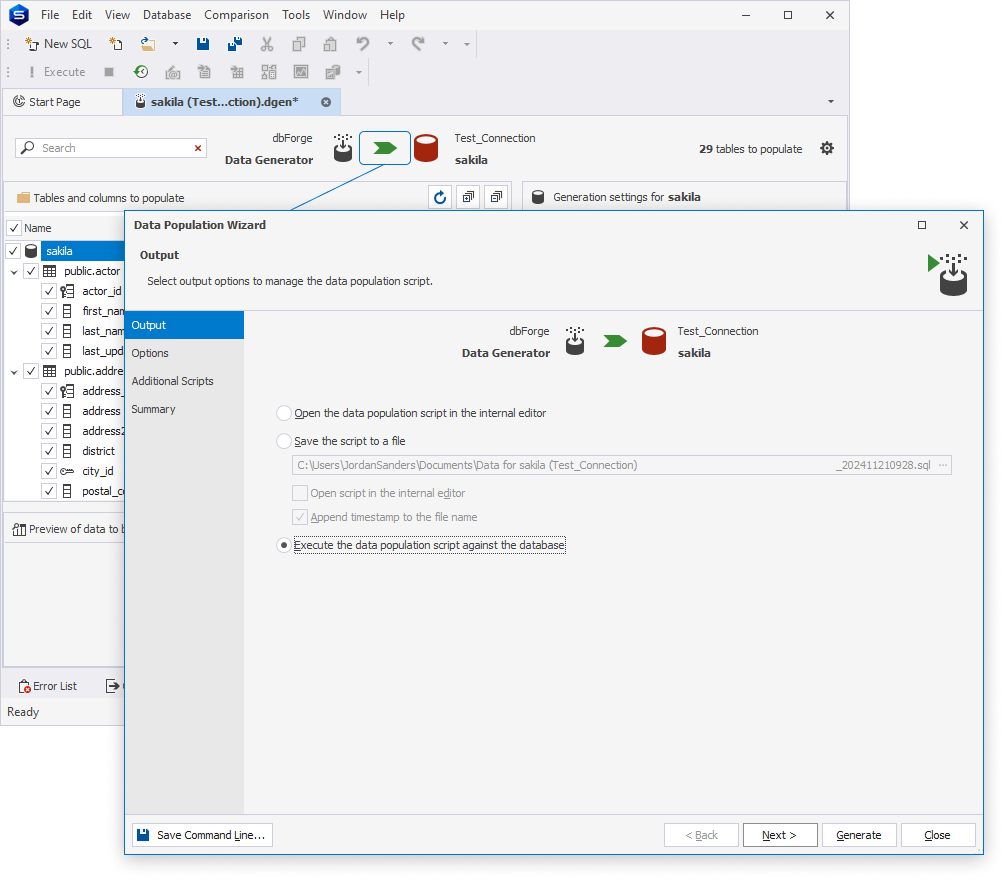Viewport: 1004px width, 880px height.
Task: Maximize the Data Population Wizard window
Action: (922, 225)
